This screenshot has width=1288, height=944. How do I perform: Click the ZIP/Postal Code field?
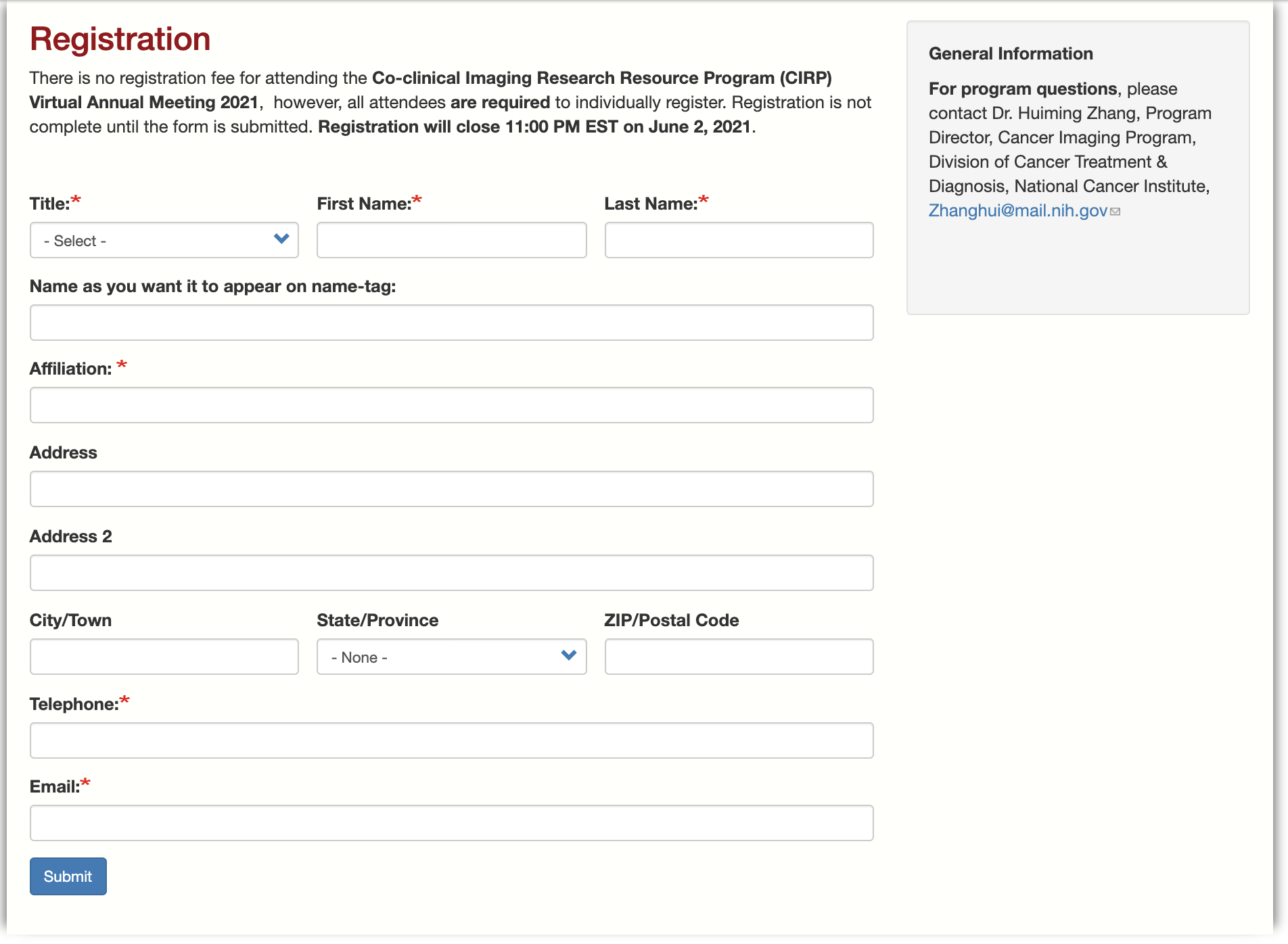[x=739, y=657]
